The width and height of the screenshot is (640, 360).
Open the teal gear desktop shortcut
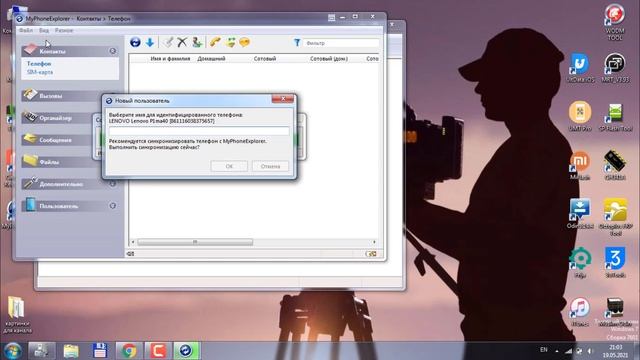tap(580, 262)
